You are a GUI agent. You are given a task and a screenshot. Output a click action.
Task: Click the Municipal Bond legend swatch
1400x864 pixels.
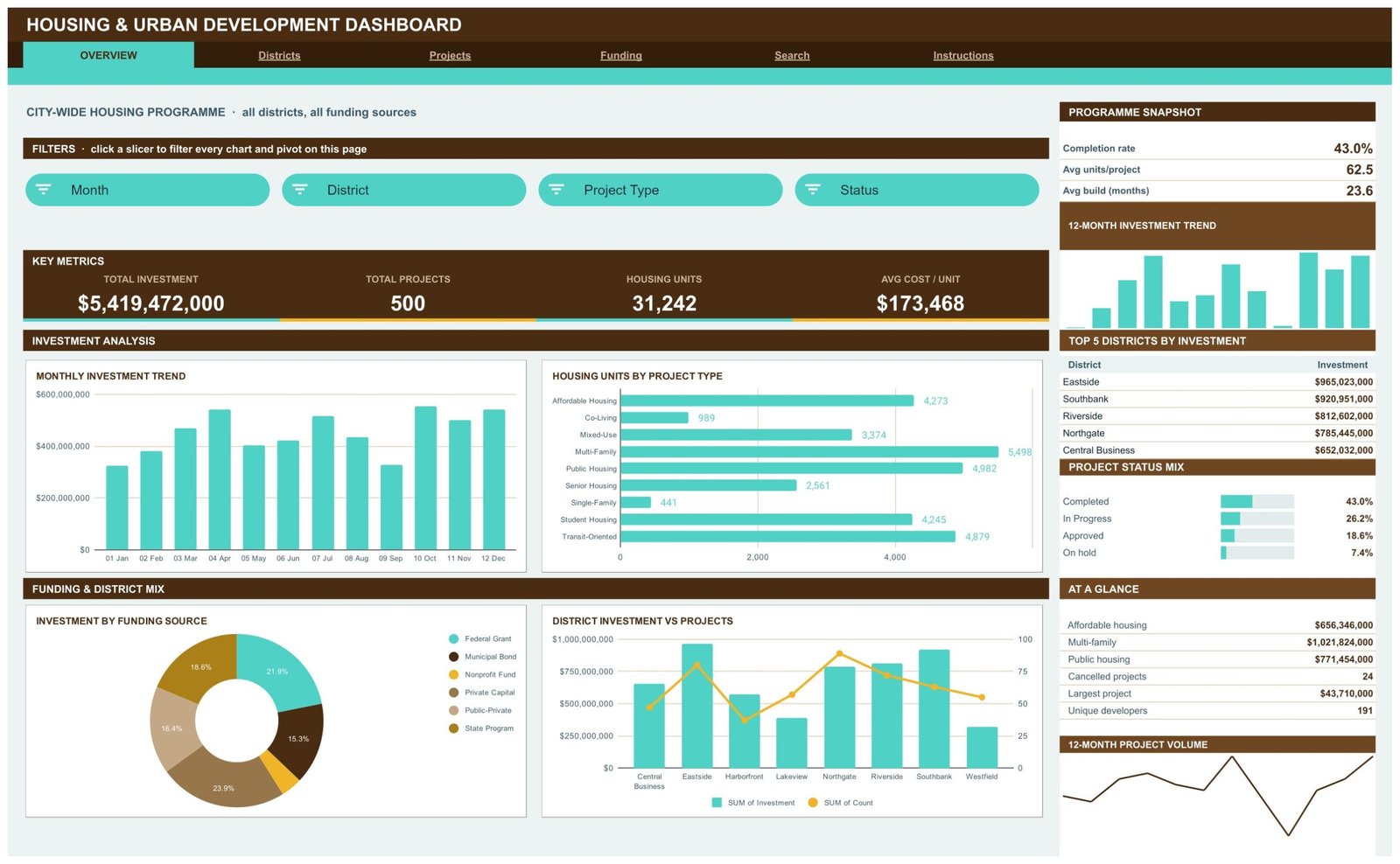453,657
